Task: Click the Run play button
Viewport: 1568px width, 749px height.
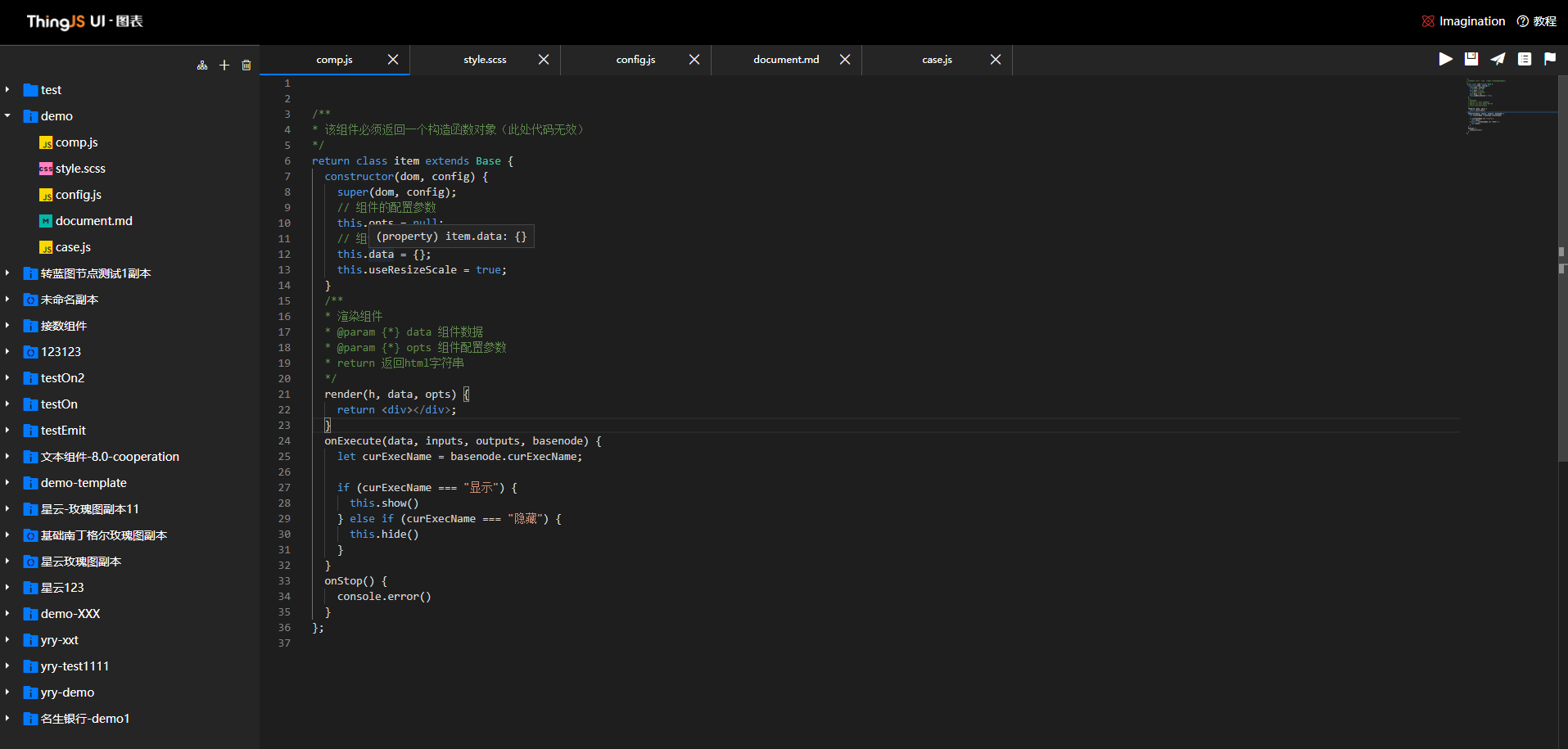Action: pyautogui.click(x=1445, y=59)
